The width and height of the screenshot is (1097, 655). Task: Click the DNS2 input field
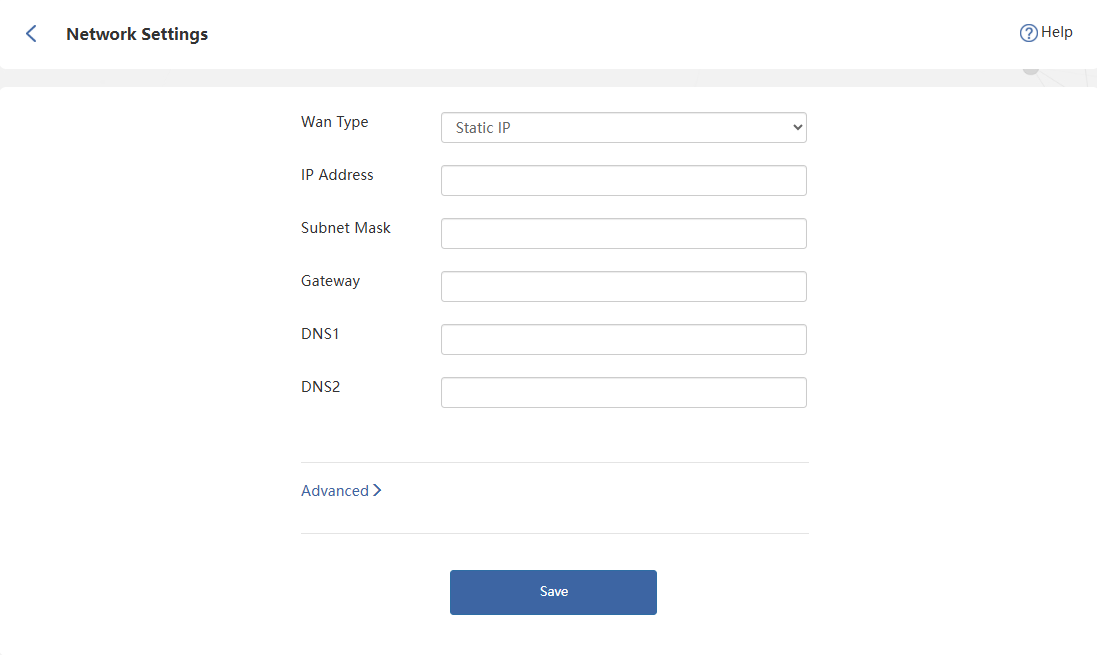click(623, 393)
